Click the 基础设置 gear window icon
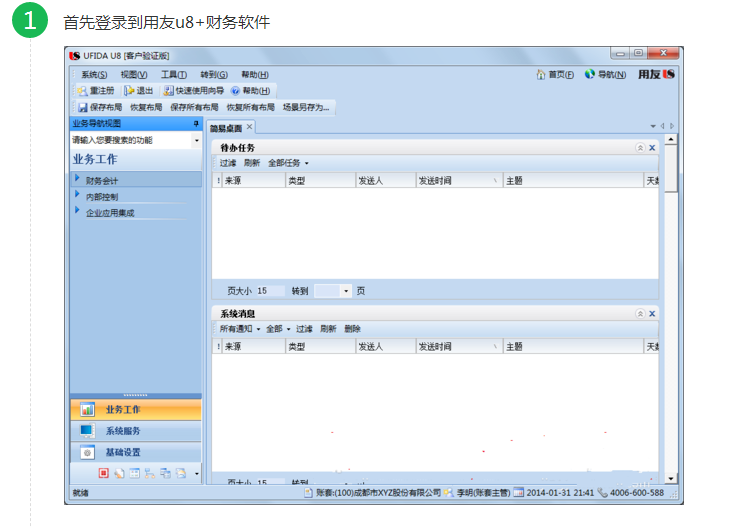 click(87, 452)
